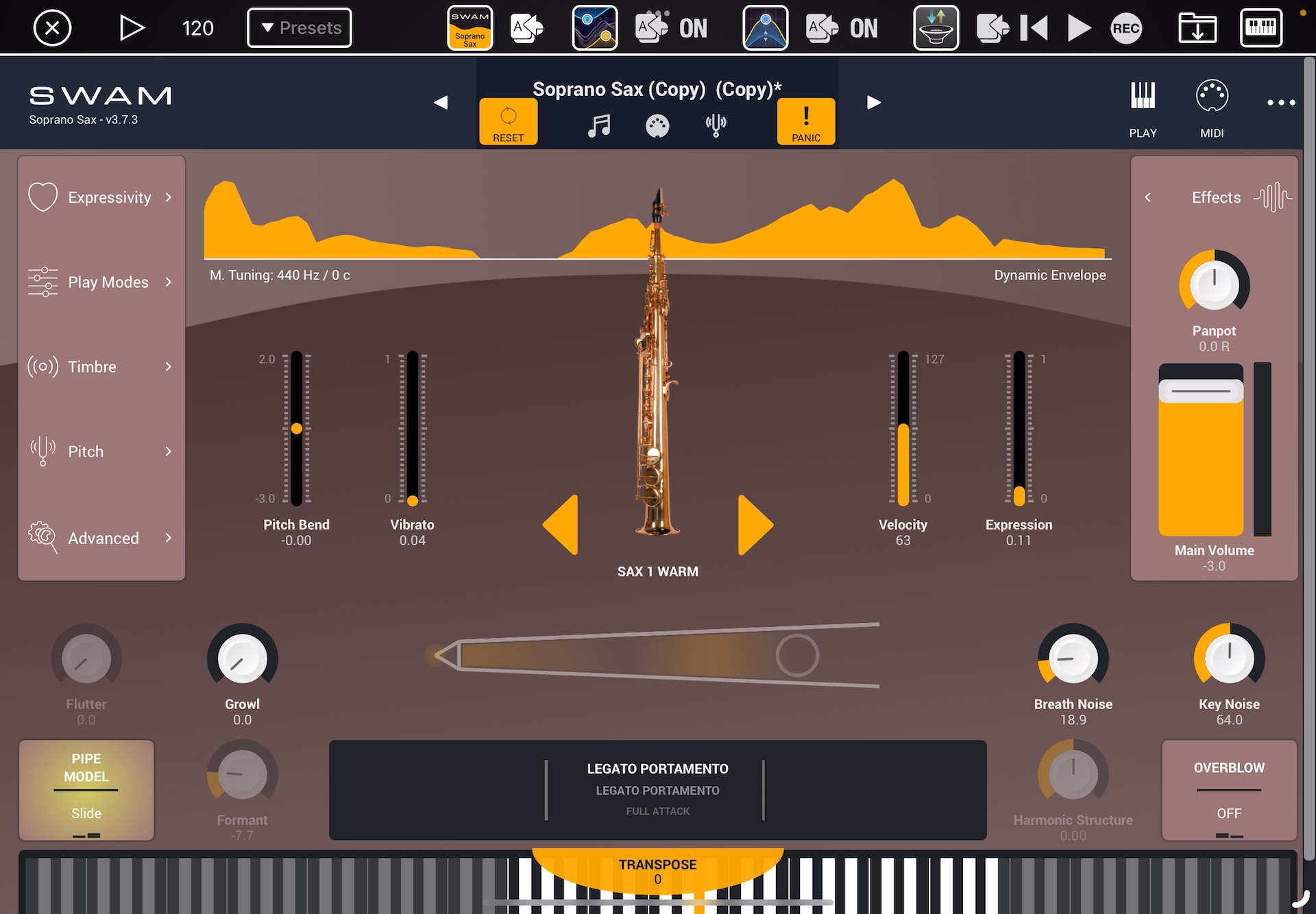Start host playback with the outline play icon
Image resolution: width=1316 pixels, height=914 pixels.
tap(132, 28)
